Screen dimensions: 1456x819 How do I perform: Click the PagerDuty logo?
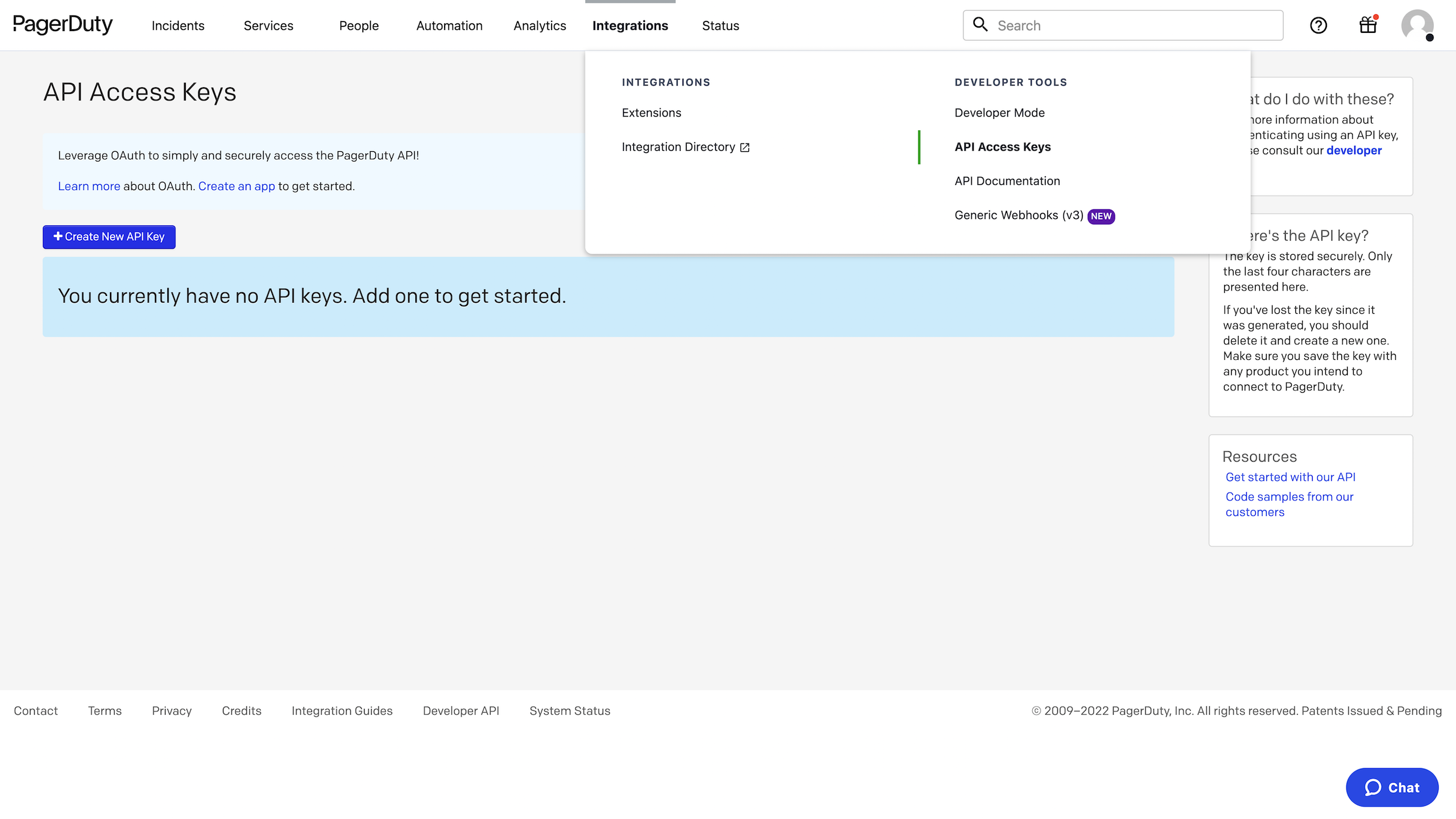tap(63, 25)
